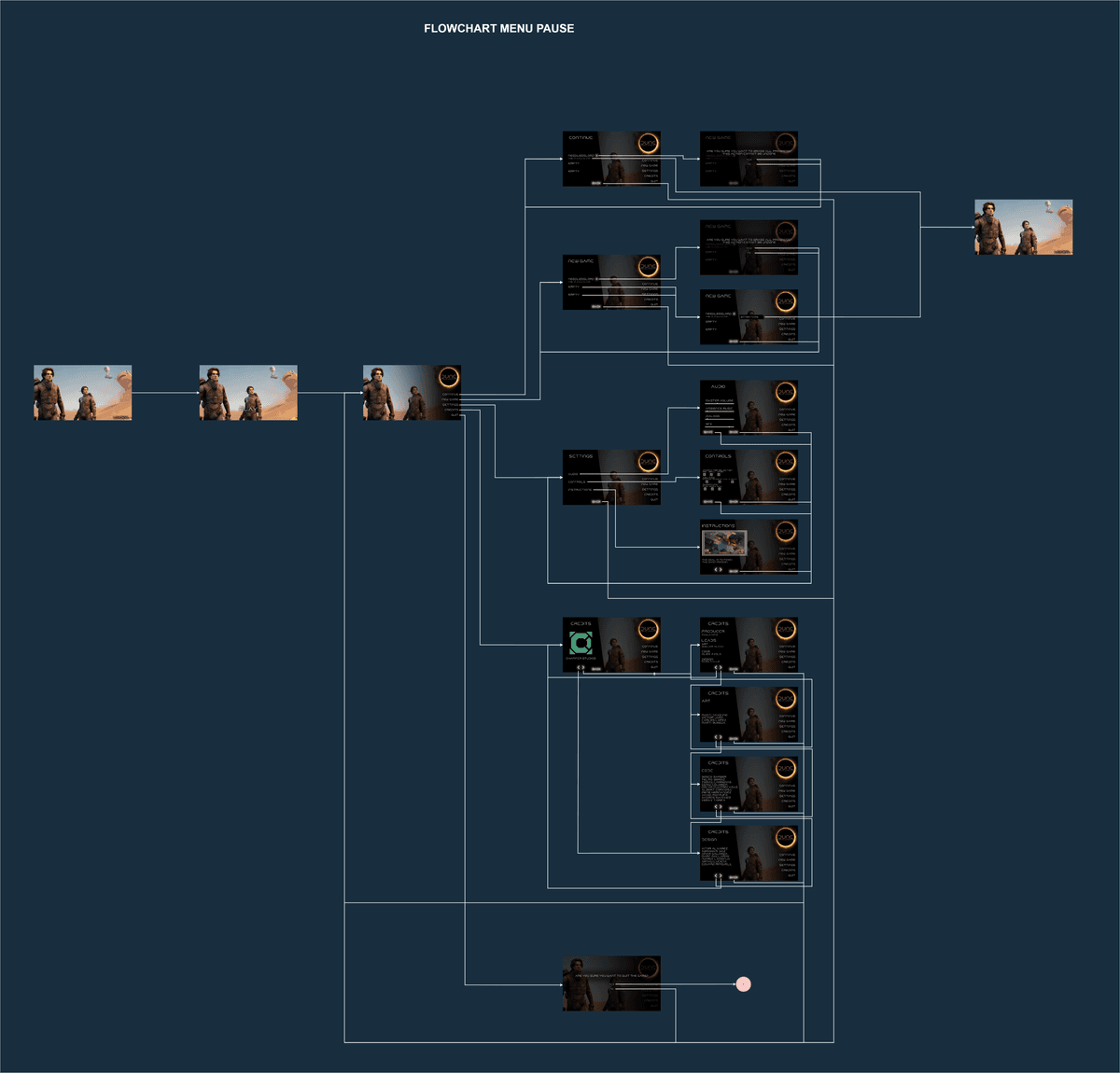Select the second gameplay screenshot thumbnail
The height and width of the screenshot is (1073, 1120).
coord(248,393)
